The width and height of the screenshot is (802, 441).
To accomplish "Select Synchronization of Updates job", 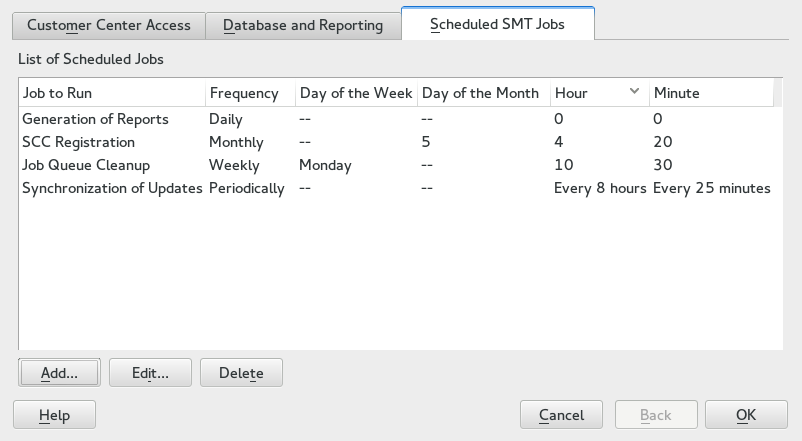I will click(112, 188).
